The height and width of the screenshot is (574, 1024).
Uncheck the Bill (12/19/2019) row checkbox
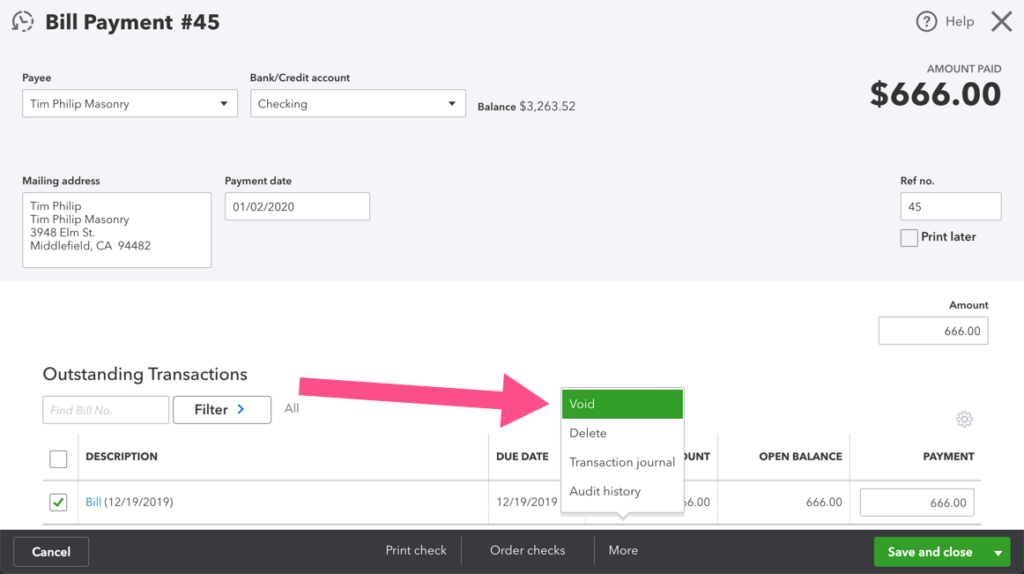58,502
